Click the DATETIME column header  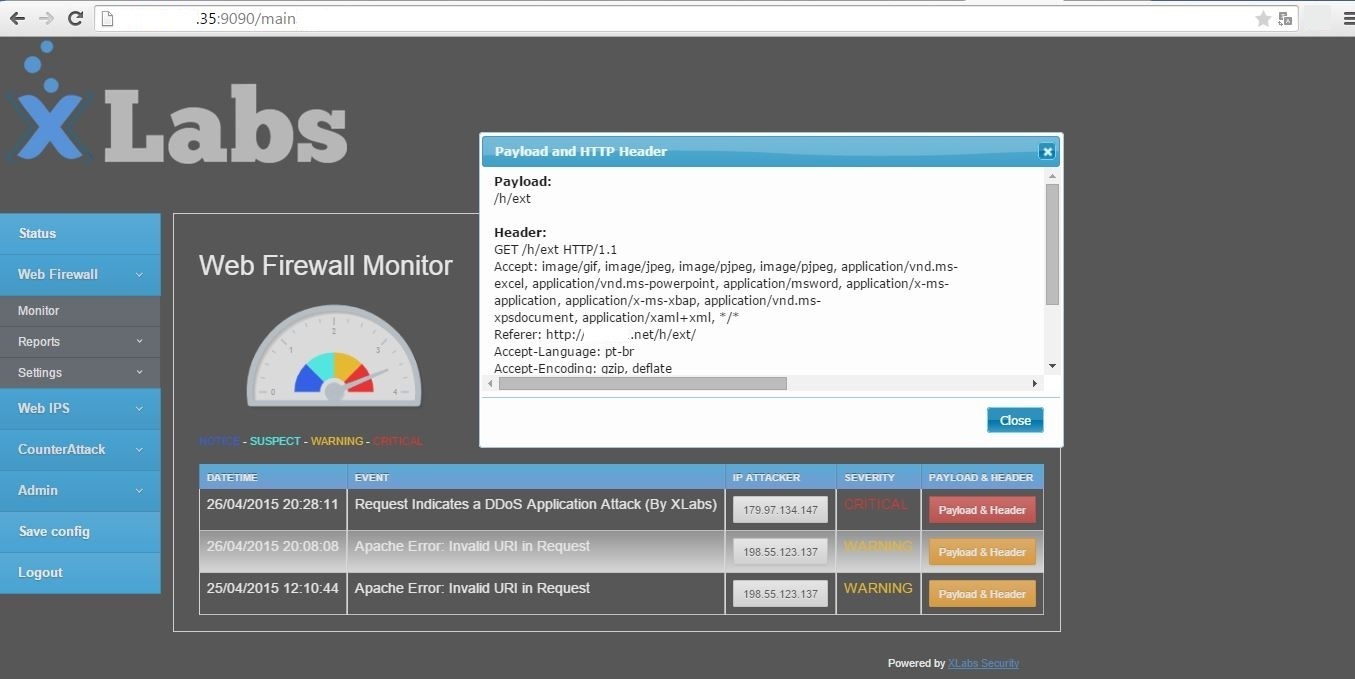(273, 477)
